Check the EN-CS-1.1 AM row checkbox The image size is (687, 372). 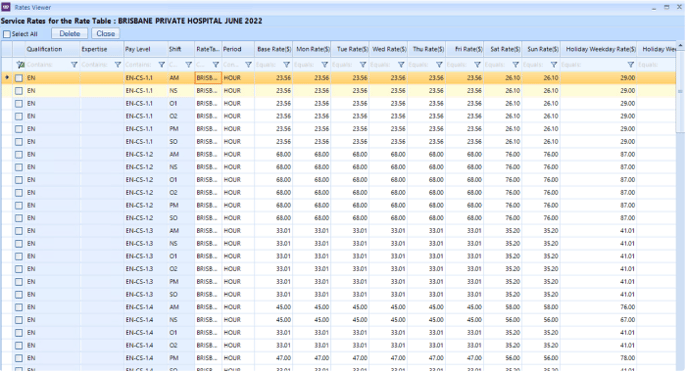tap(18, 78)
